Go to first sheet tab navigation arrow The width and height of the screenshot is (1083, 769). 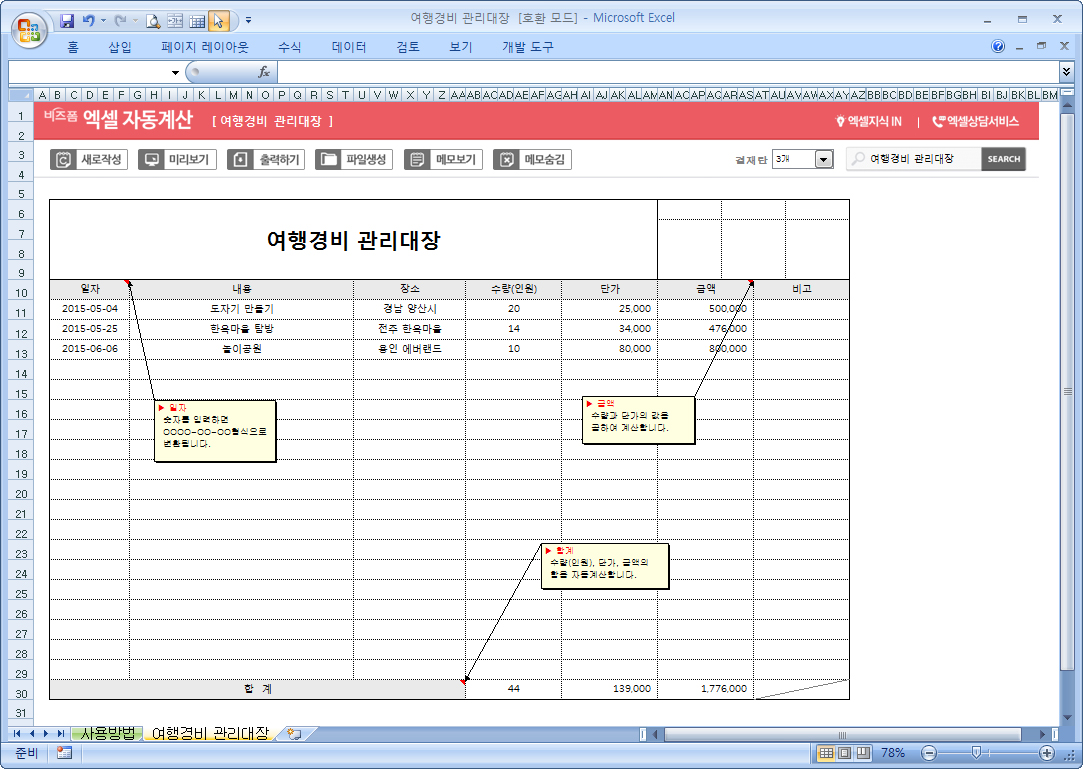(x=17, y=734)
